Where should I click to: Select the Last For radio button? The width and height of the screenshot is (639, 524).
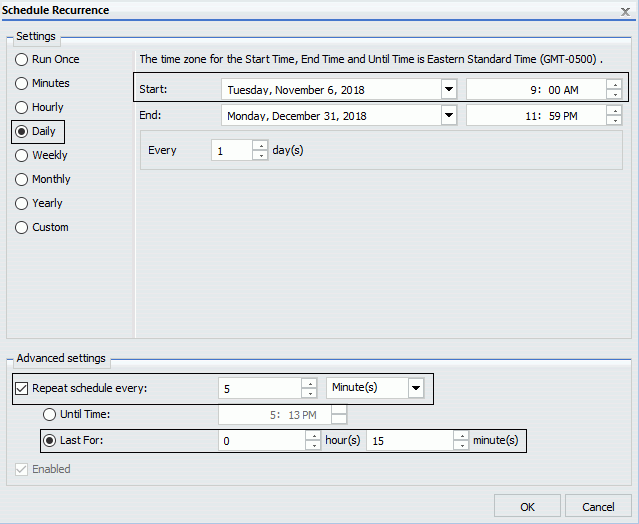click(x=49, y=440)
